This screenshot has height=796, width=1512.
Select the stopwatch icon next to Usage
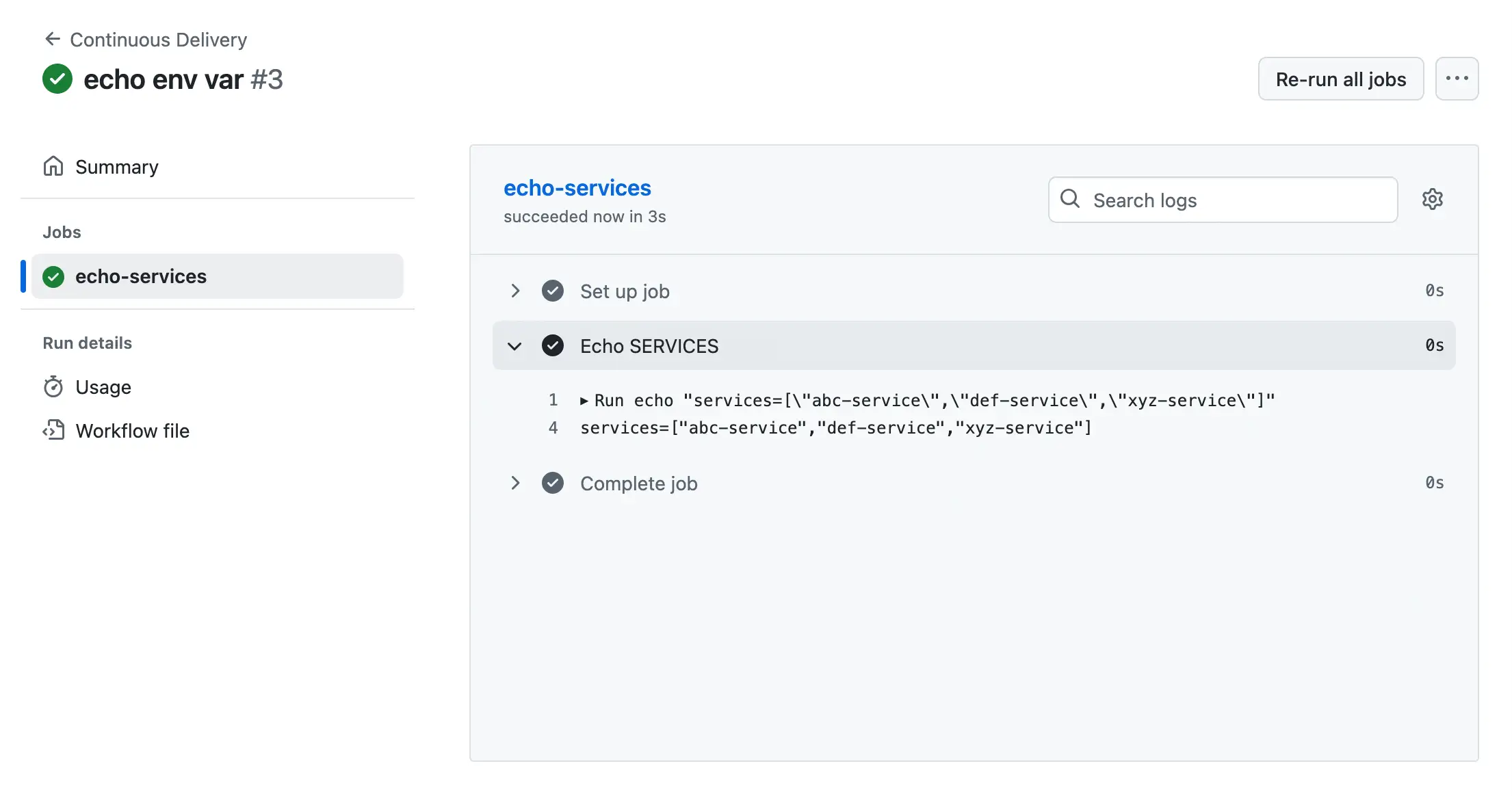[54, 386]
